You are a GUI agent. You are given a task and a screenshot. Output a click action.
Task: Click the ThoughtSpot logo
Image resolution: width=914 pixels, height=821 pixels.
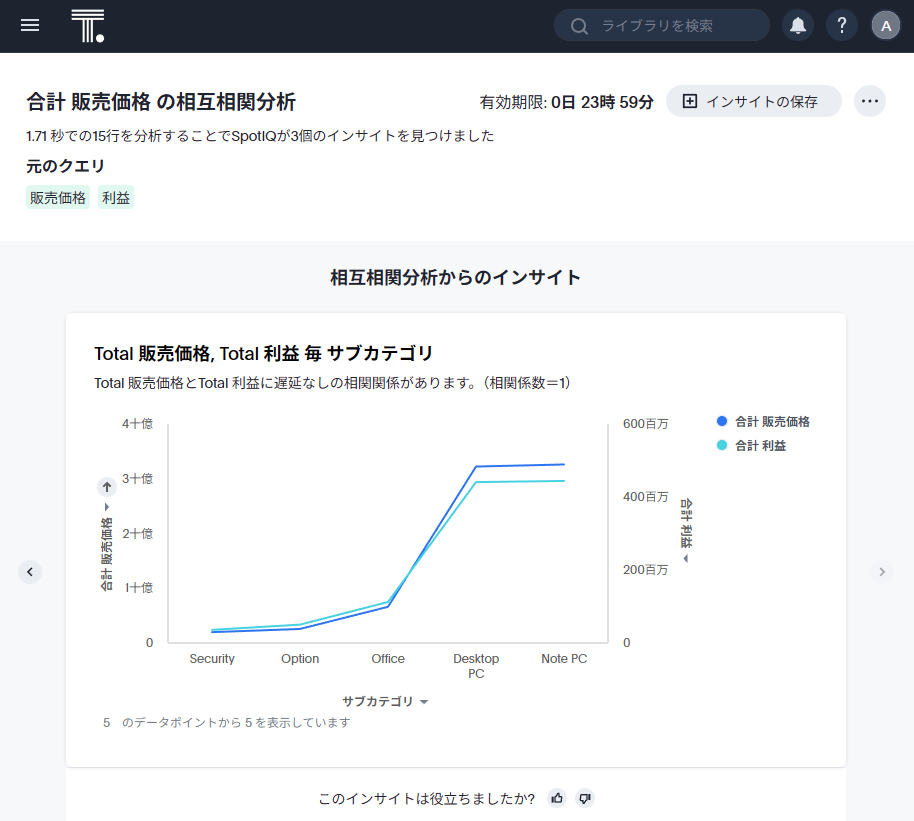click(x=87, y=26)
